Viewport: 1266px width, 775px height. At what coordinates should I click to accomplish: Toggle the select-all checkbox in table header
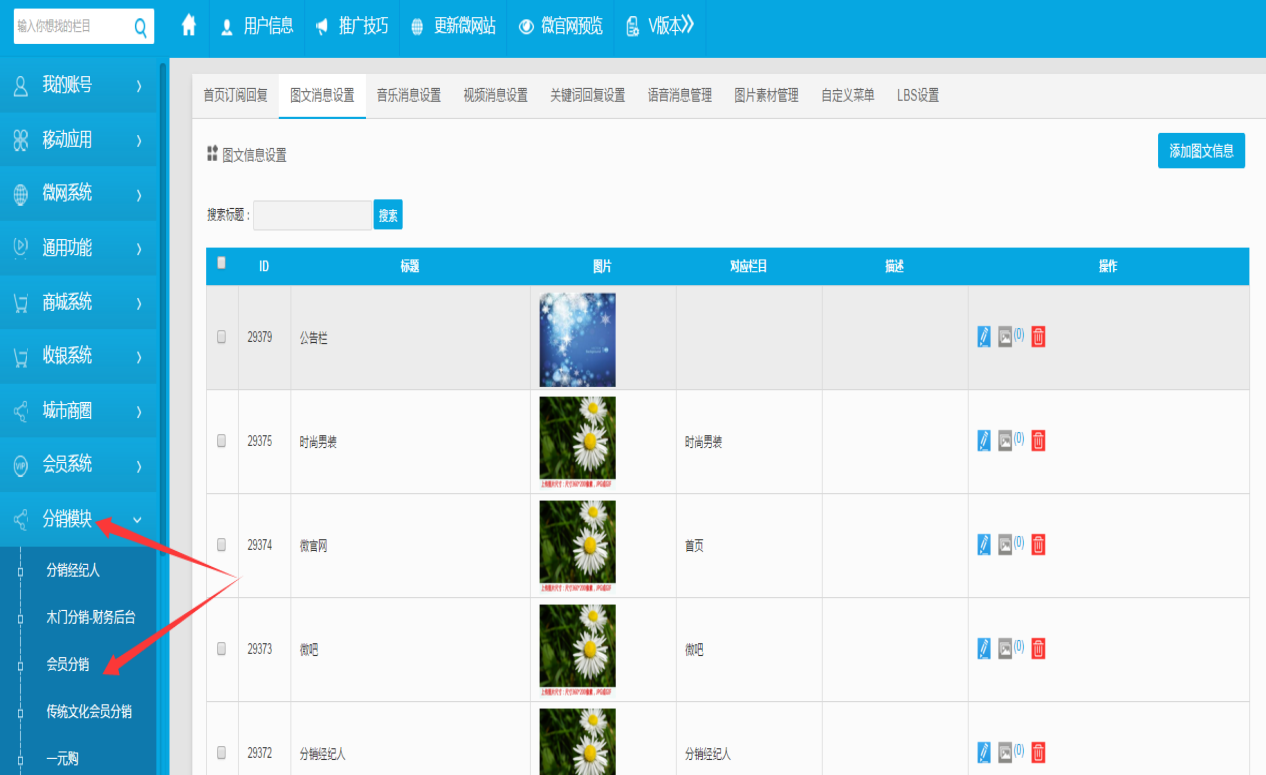pyautogui.click(x=221, y=263)
